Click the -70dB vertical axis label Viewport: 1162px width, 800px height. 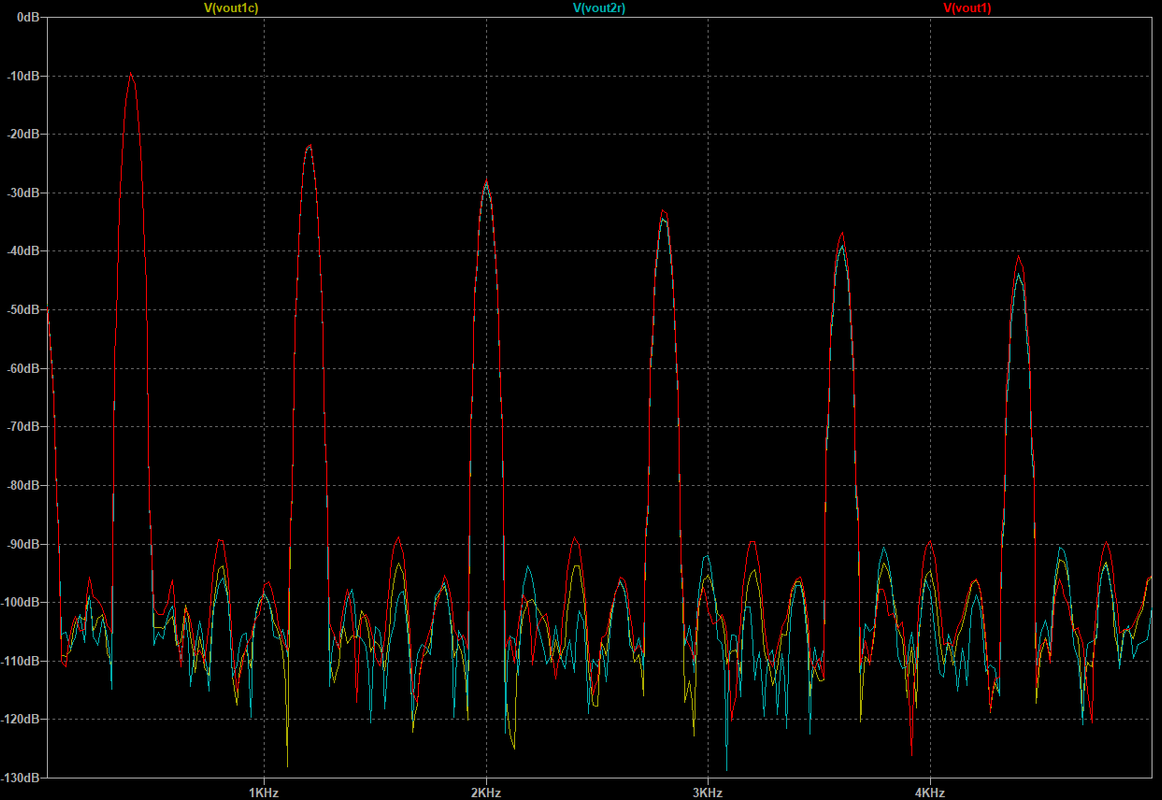click(24, 427)
